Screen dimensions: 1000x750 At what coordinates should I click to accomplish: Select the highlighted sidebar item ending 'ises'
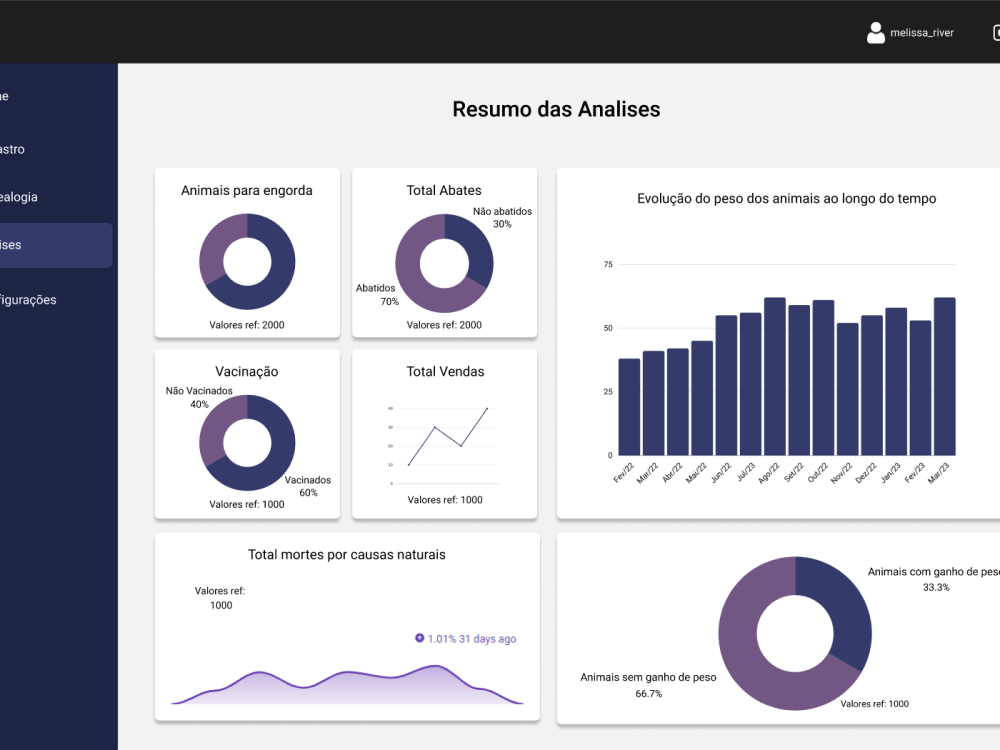56,245
